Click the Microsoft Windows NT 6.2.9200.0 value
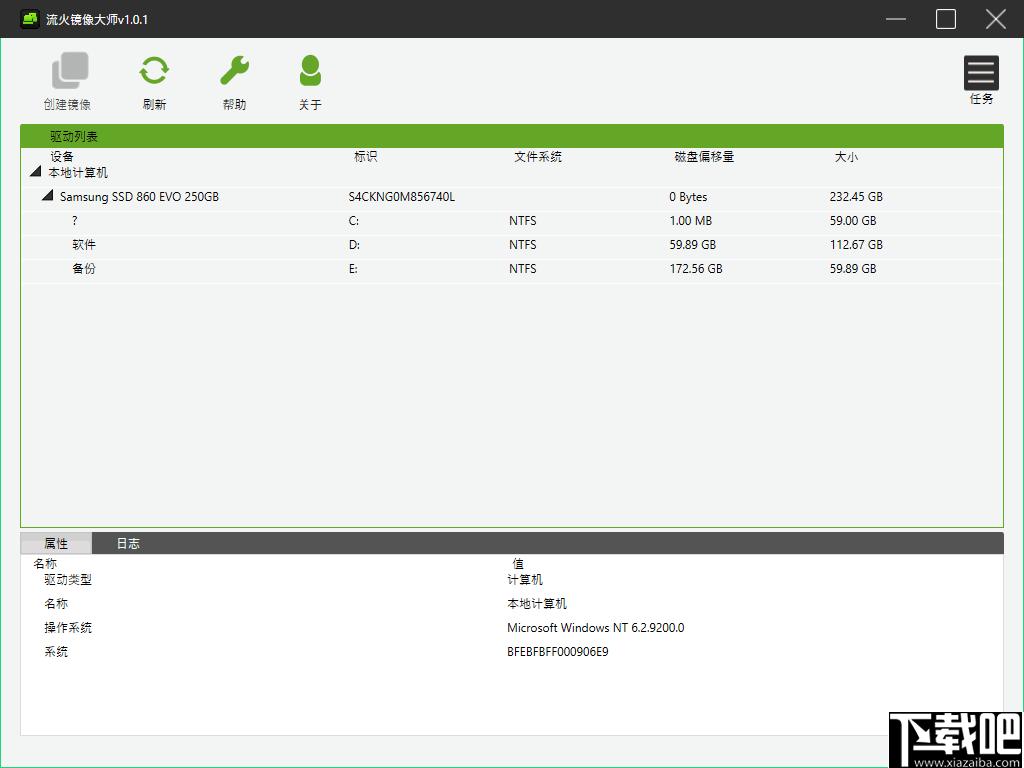 [596, 628]
